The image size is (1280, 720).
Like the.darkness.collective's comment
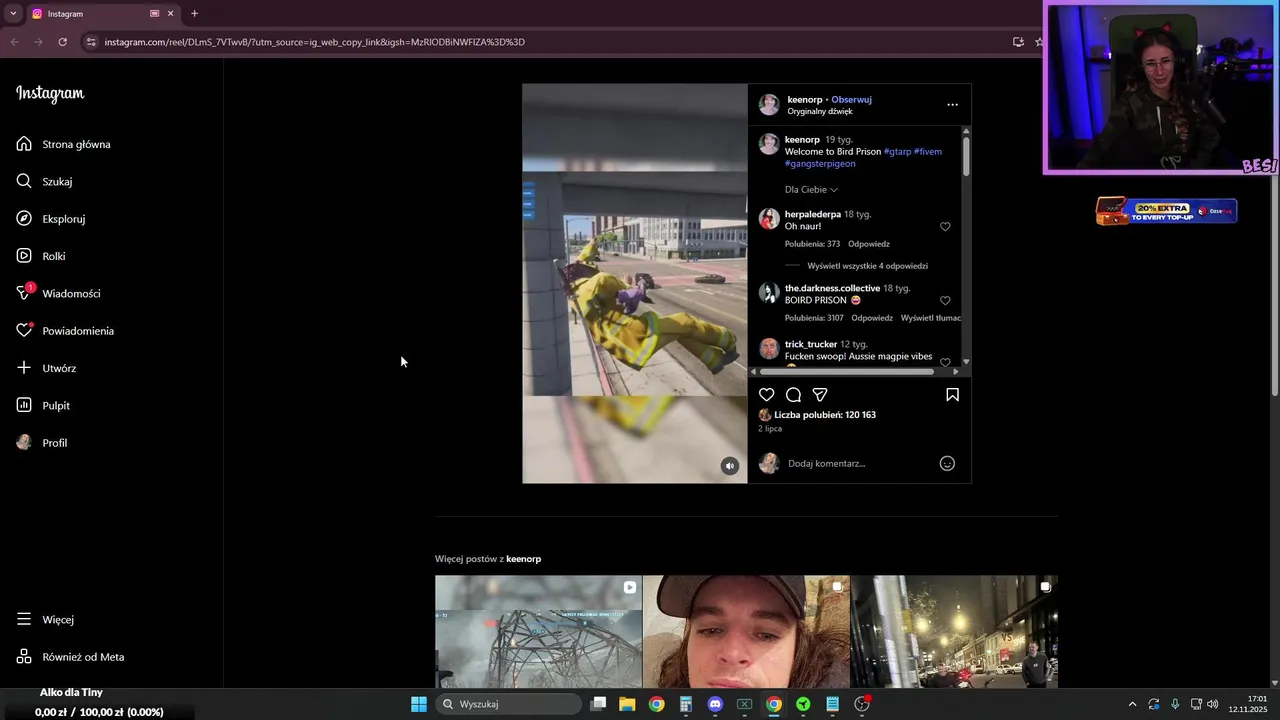(x=945, y=301)
